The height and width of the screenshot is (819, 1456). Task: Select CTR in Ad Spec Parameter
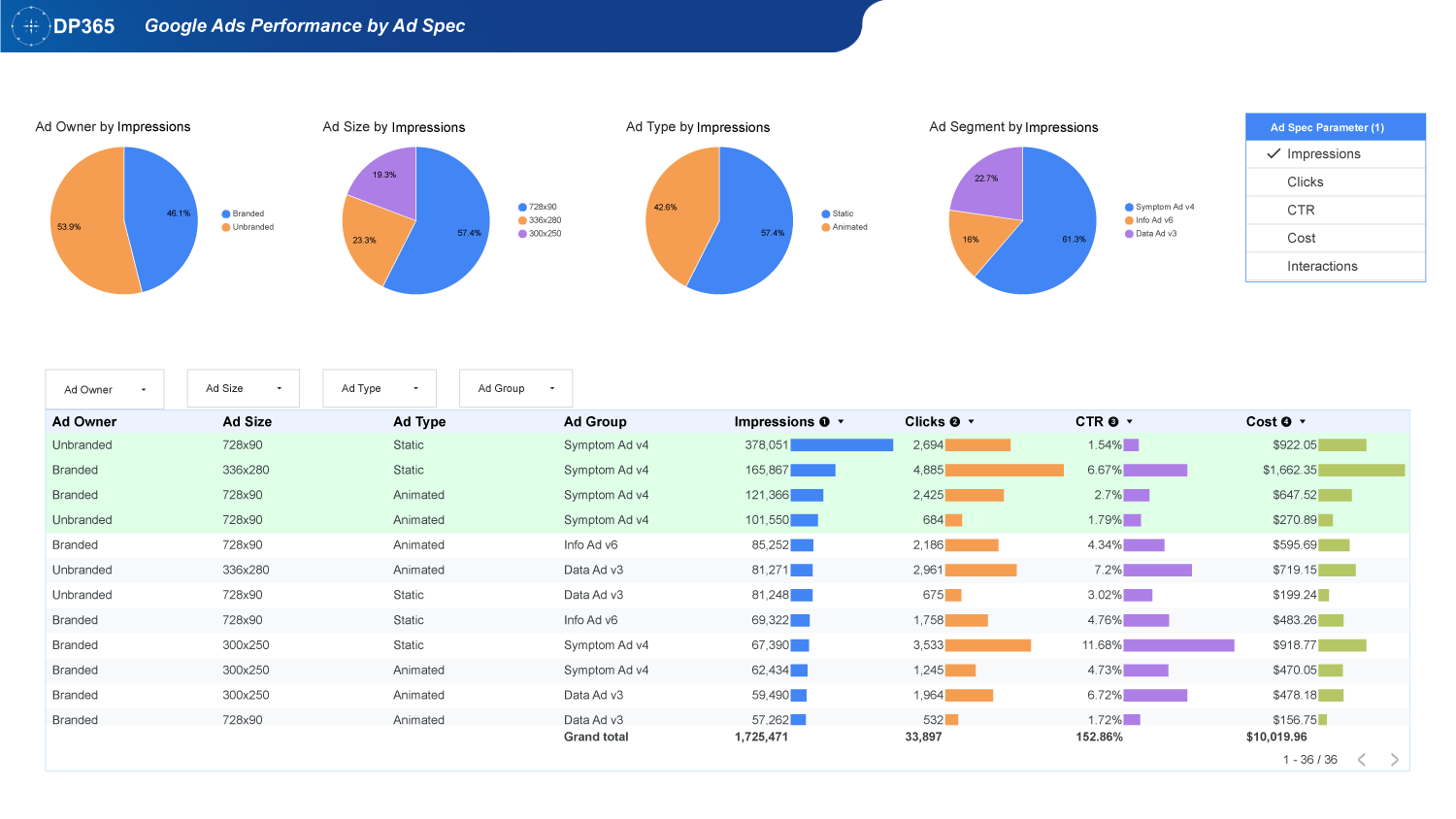(x=1301, y=211)
